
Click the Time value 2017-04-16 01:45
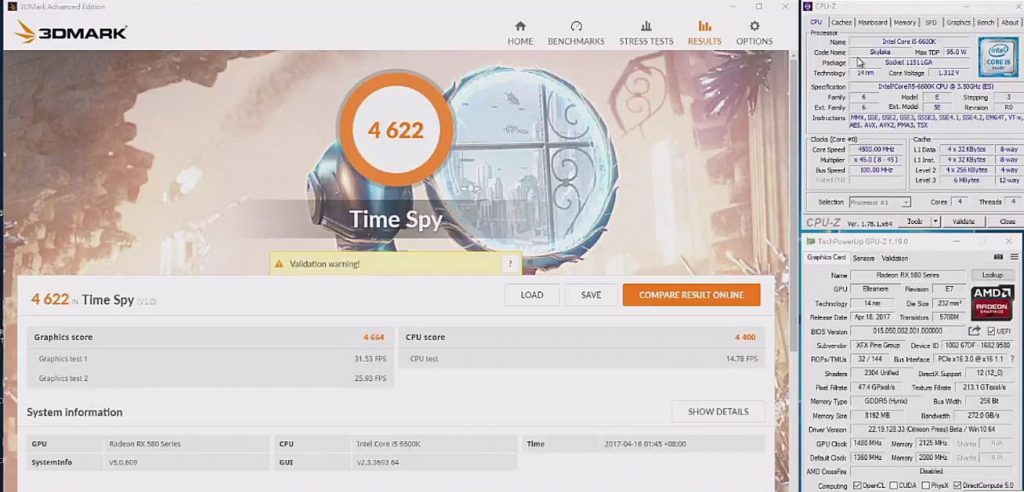tap(645, 444)
